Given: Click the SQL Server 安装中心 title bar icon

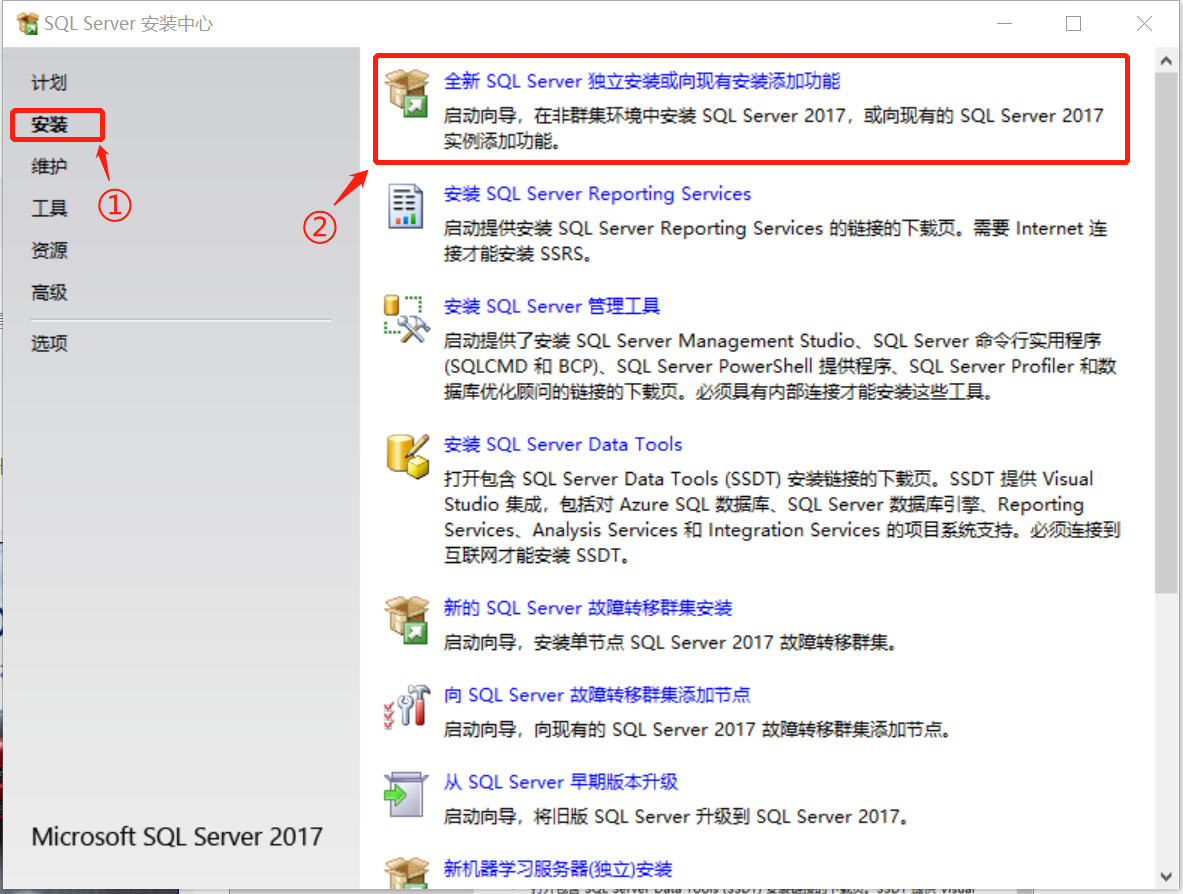Looking at the screenshot, I should click(x=28, y=23).
